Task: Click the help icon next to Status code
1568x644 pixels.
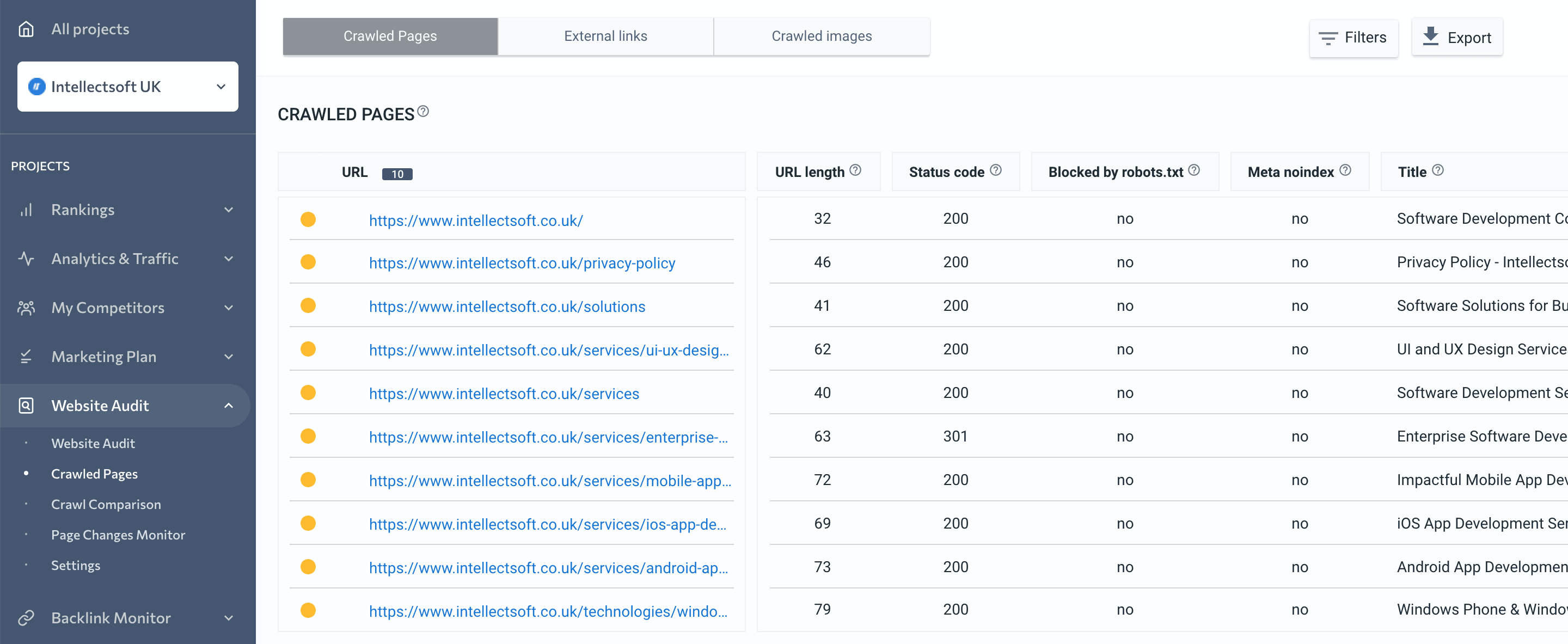Action: 995,170
